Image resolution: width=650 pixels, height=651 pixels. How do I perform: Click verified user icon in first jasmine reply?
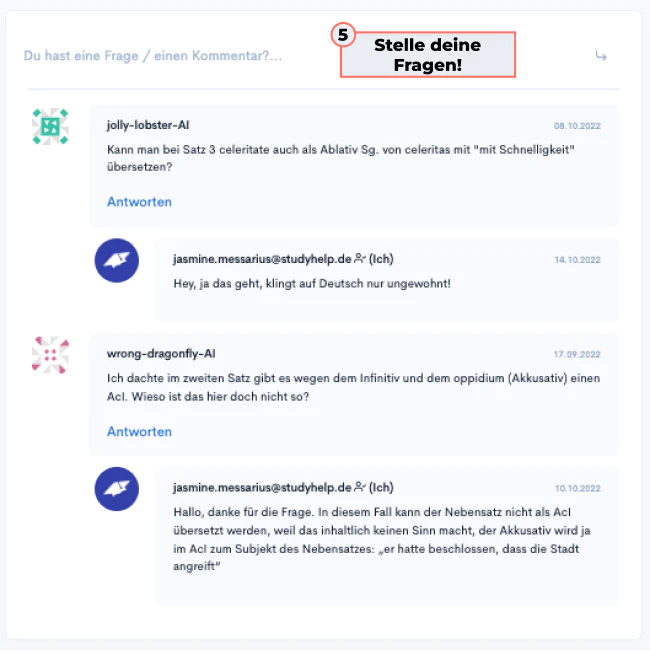(359, 259)
